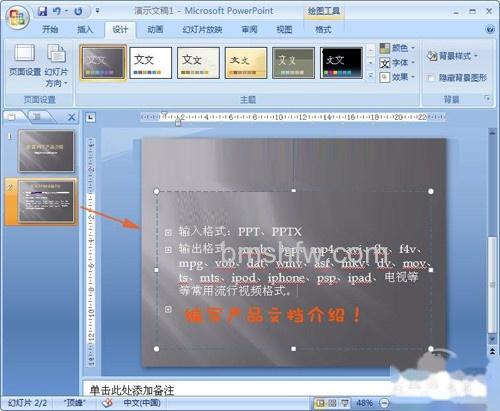Click bottom-middle sizing handle of text box
This screenshot has height=411, width=500.
pyautogui.click(x=294, y=349)
